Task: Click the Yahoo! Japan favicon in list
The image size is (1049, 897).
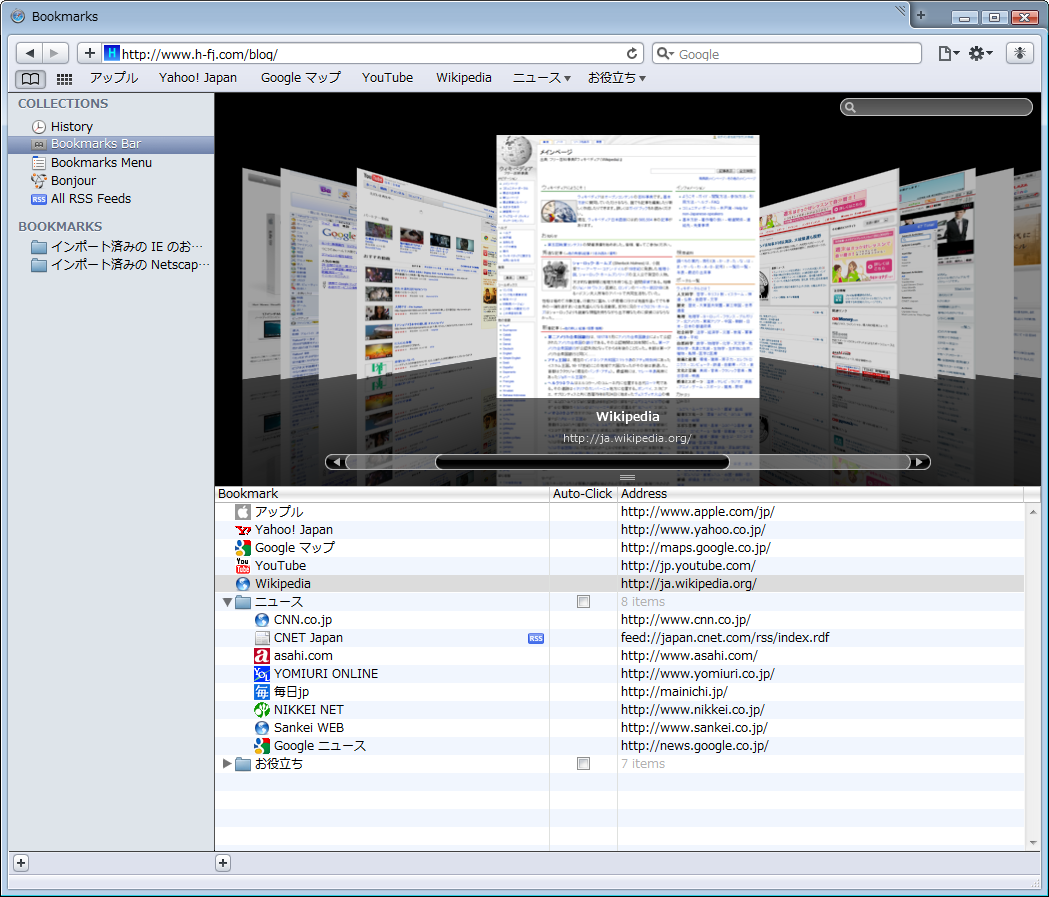Action: tap(243, 530)
